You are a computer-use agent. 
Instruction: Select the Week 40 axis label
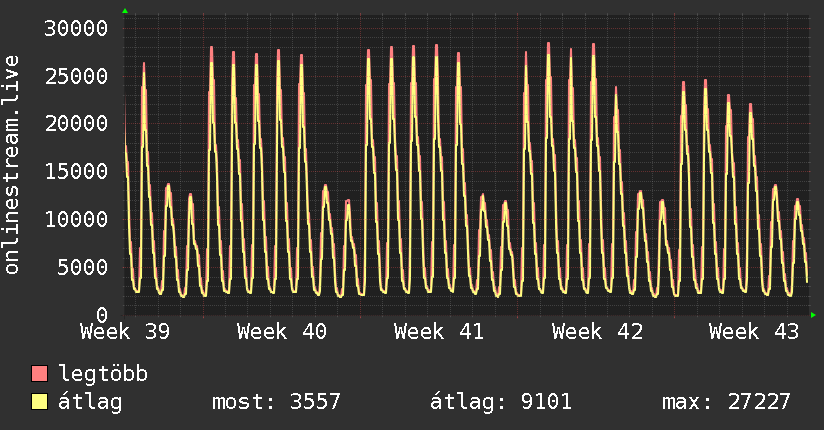coord(282,332)
